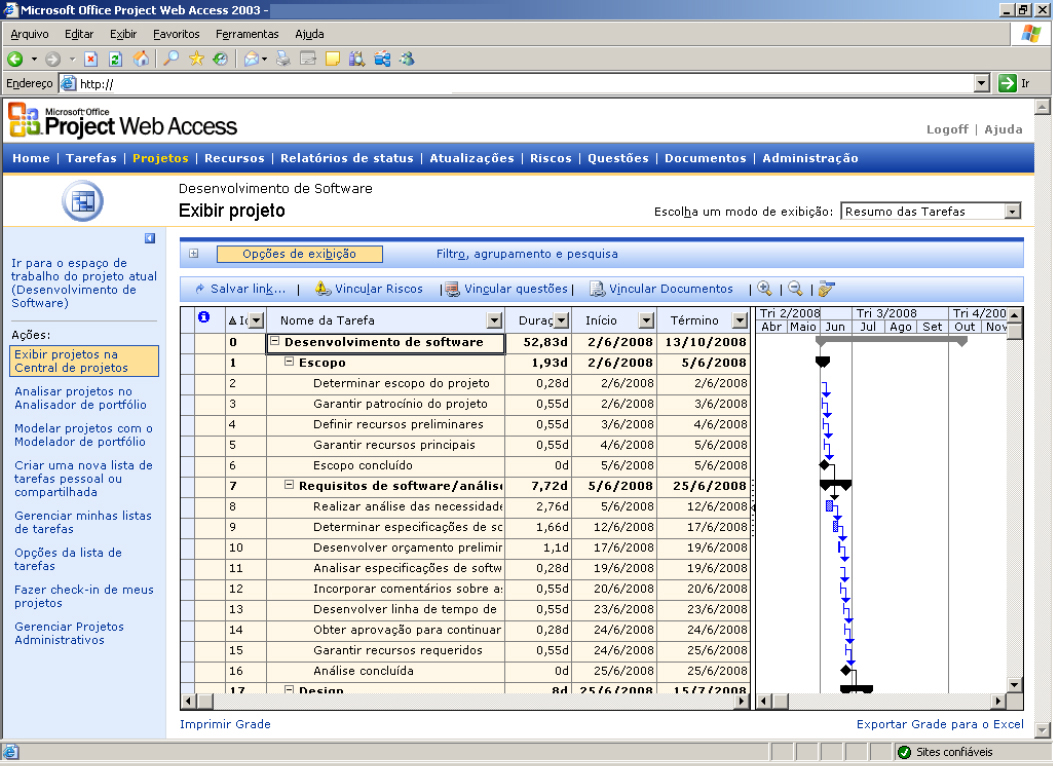Image resolution: width=1053 pixels, height=766 pixels.
Task: Click the Zoom out magnifier icon
Action: (x=795, y=289)
